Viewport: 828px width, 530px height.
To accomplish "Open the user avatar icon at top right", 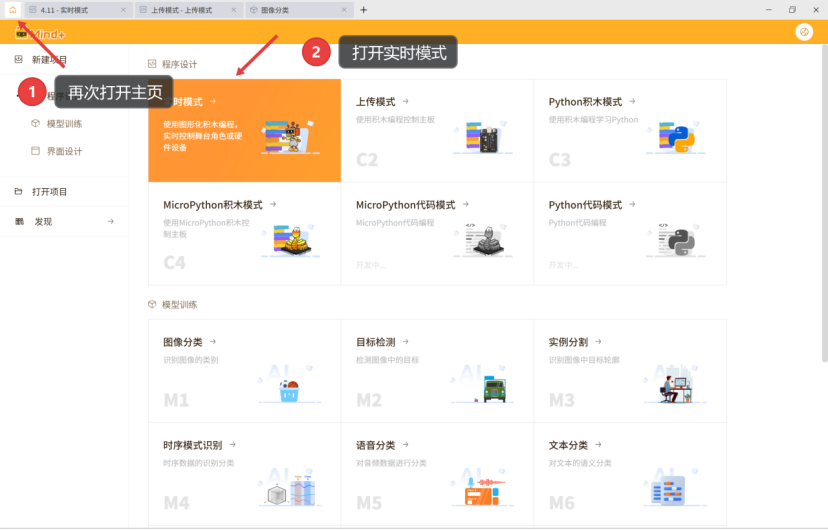I will 804,32.
